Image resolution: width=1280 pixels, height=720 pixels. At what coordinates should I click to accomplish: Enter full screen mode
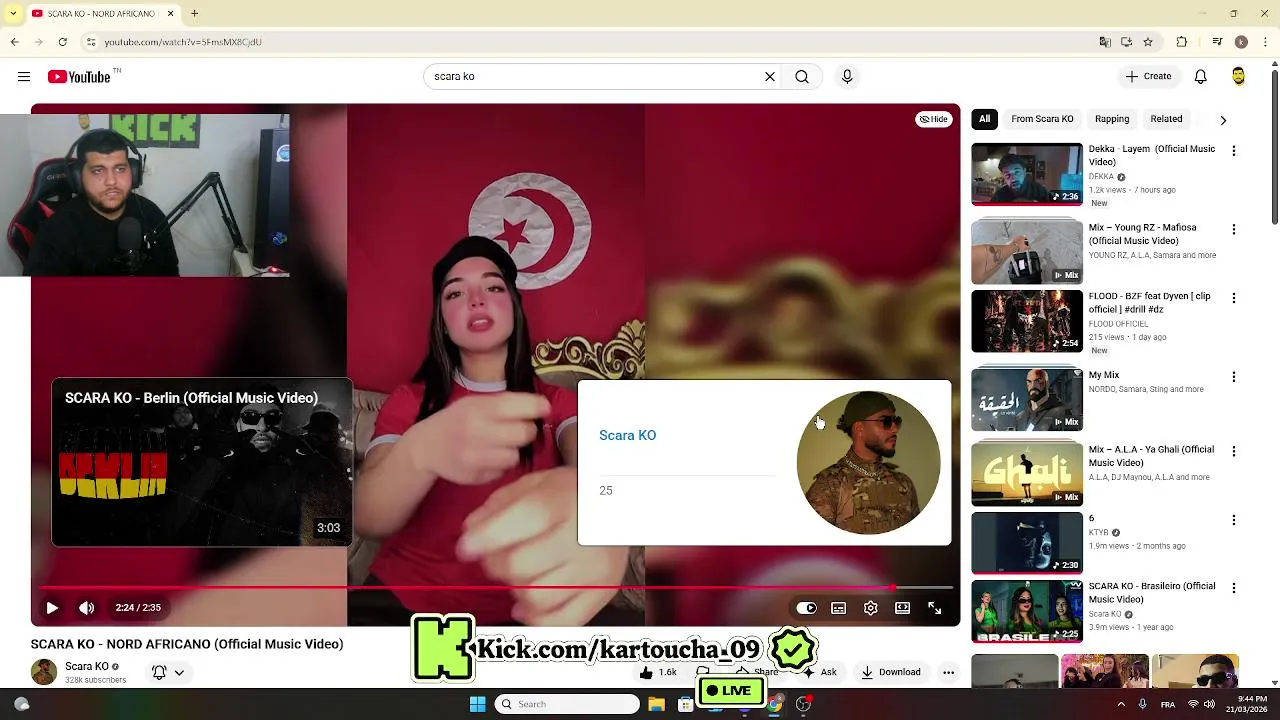click(x=935, y=608)
